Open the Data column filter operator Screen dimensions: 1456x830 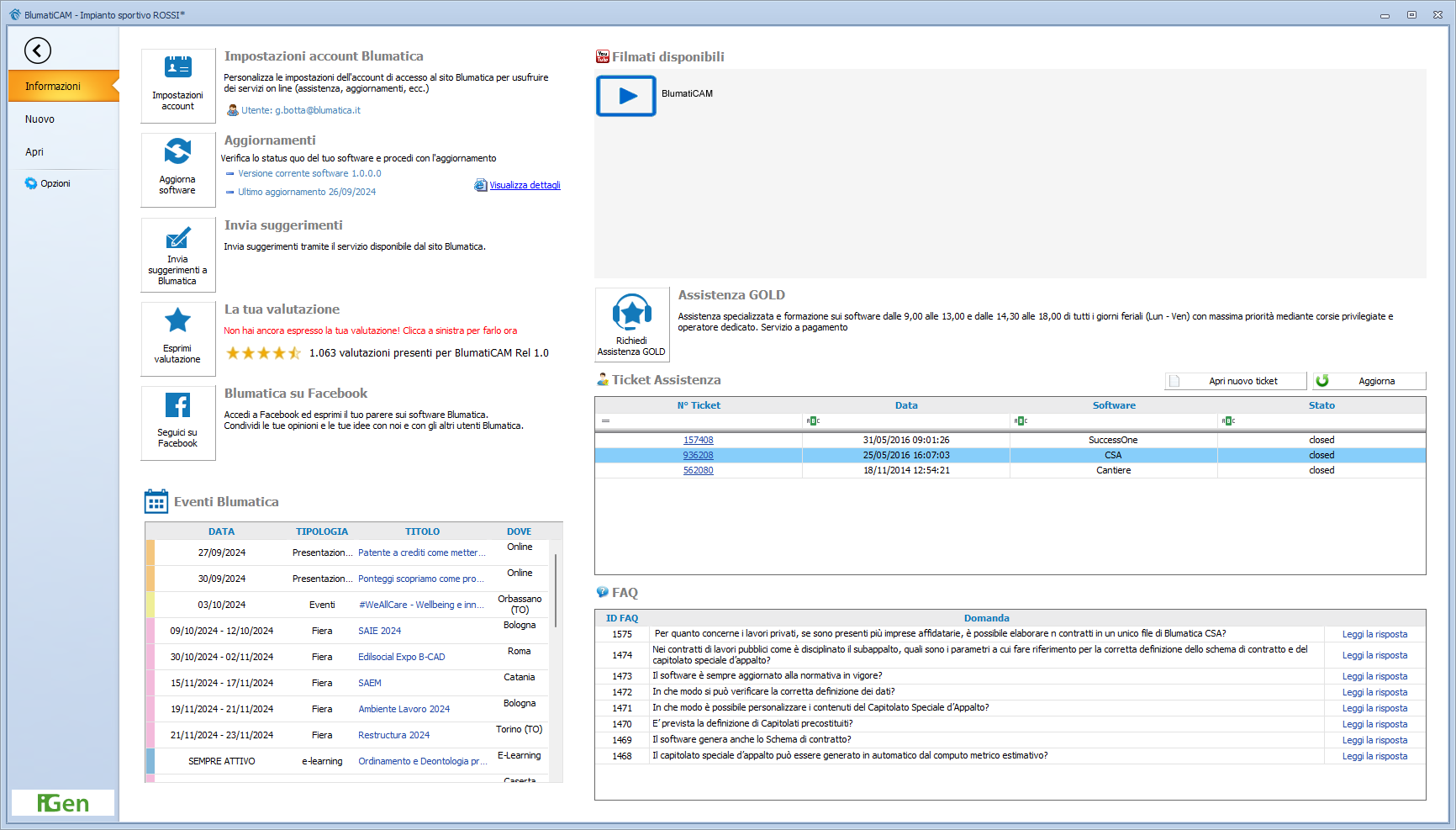click(x=813, y=420)
